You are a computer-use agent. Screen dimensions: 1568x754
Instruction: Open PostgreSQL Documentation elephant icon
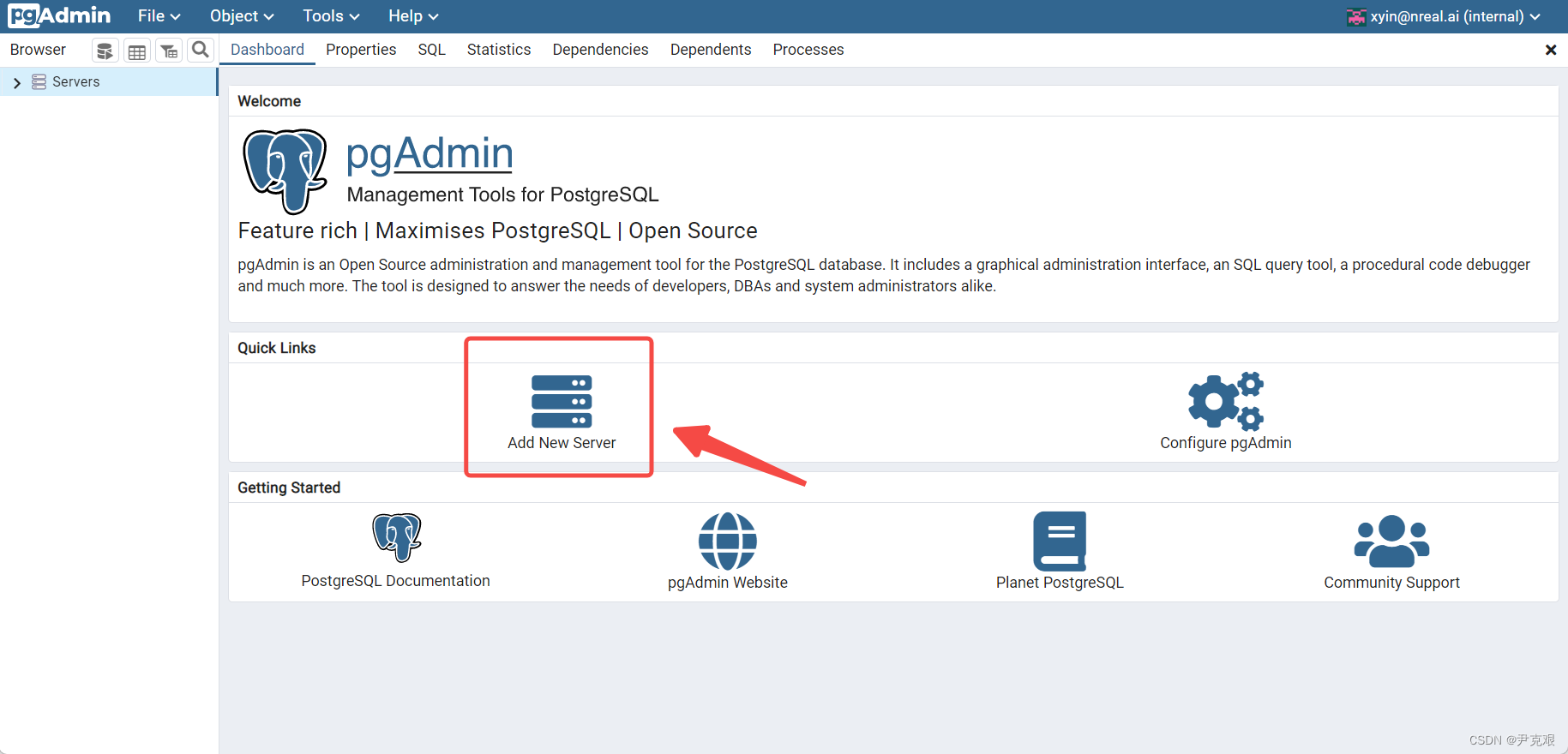pyautogui.click(x=396, y=537)
